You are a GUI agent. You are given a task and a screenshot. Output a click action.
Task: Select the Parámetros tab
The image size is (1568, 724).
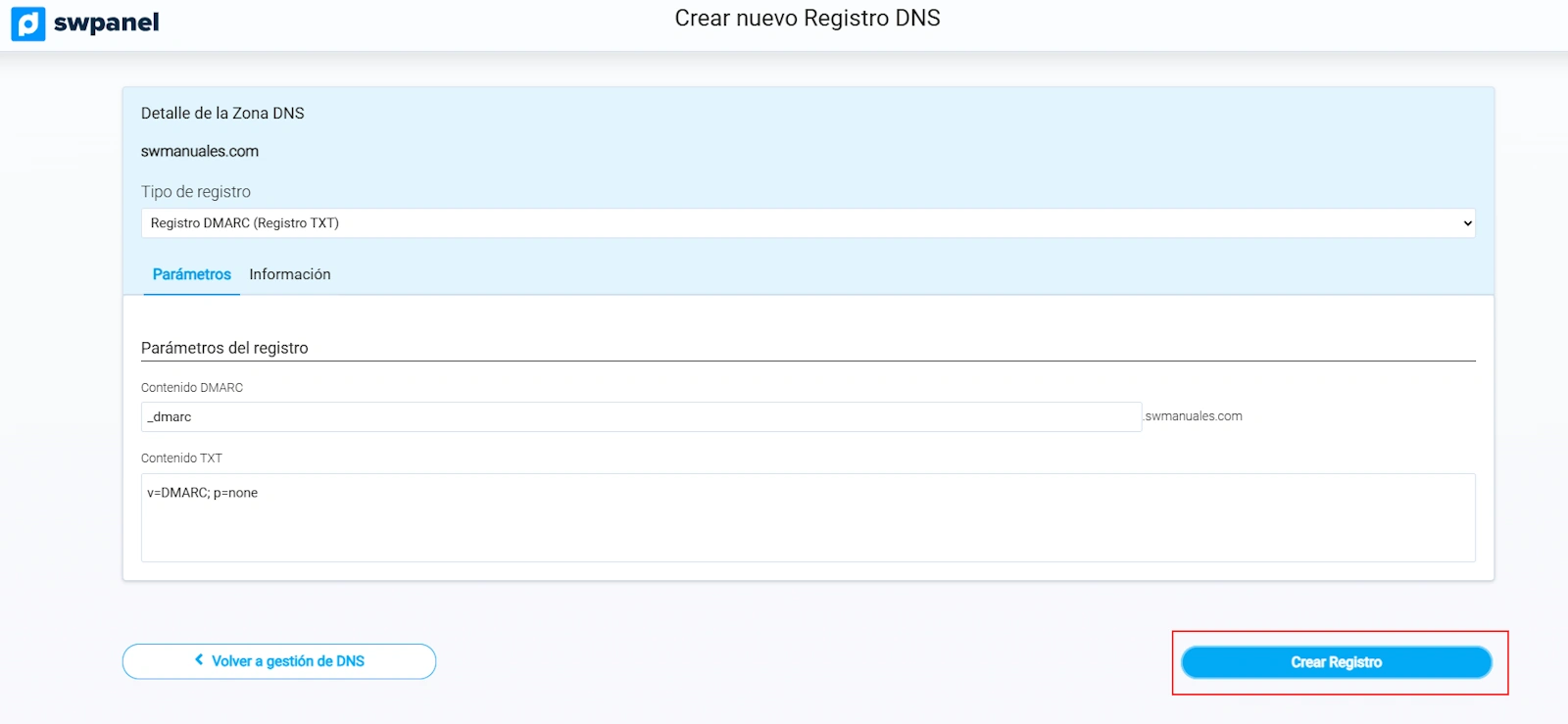pos(191,274)
